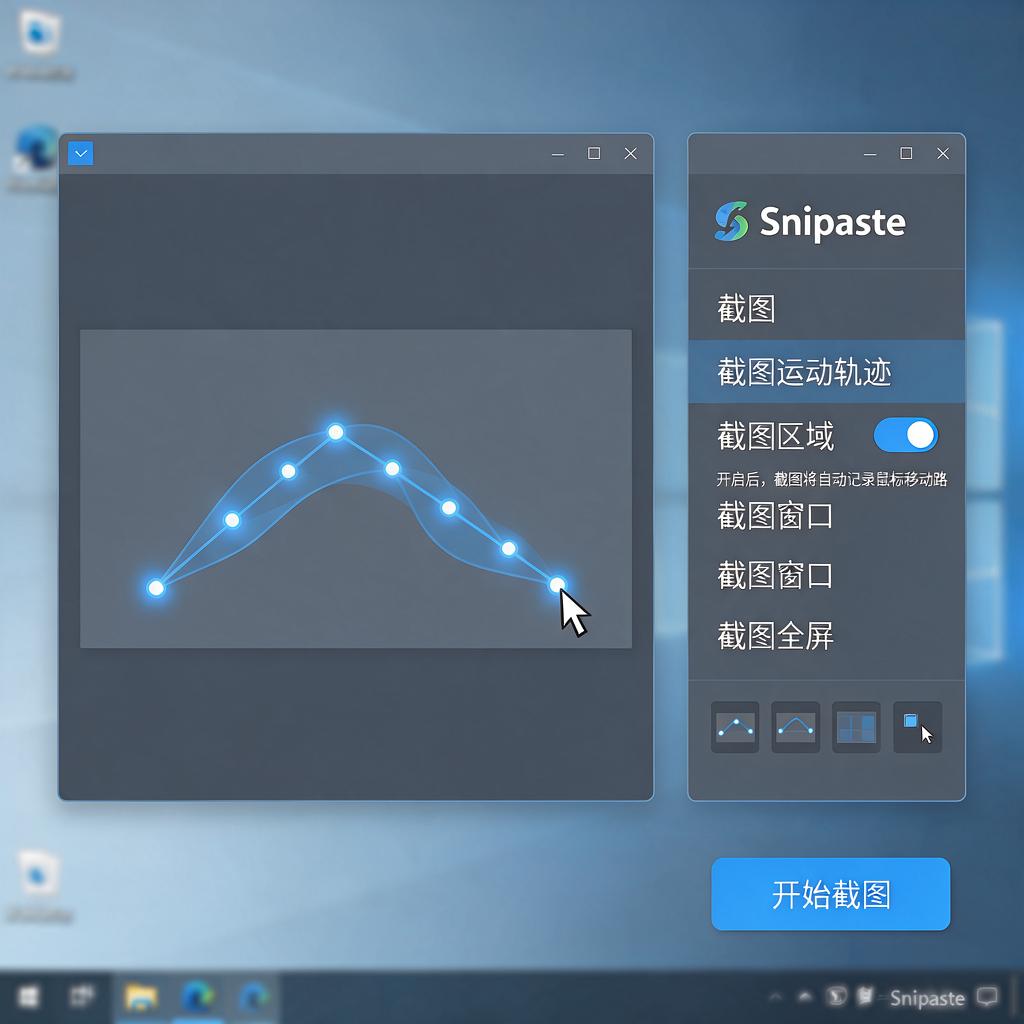Image resolution: width=1024 pixels, height=1024 pixels.
Task: Close the trajectory preview window
Action: 630,153
